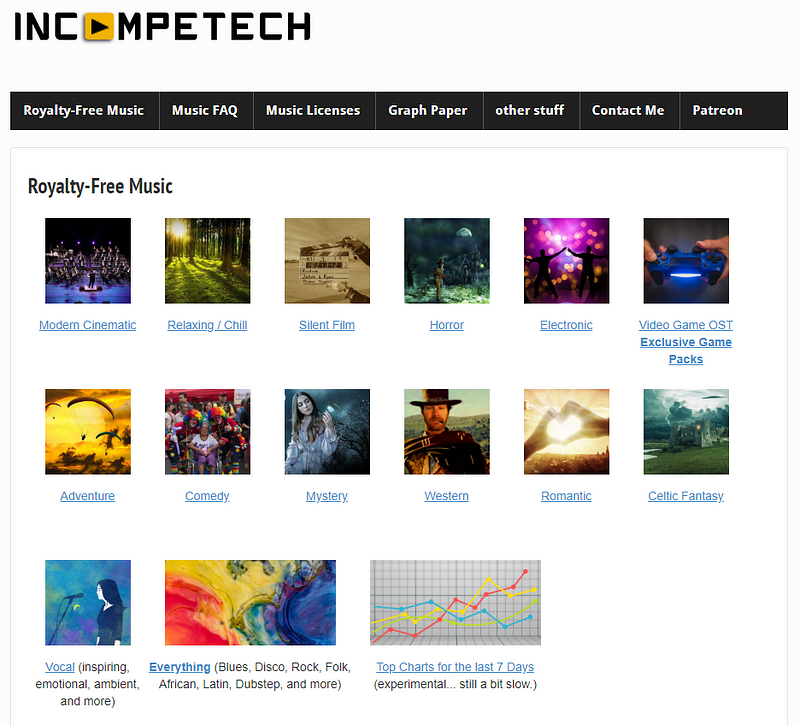This screenshot has width=800, height=726.
Task: Browse the Comedy genre link
Action: click(207, 496)
